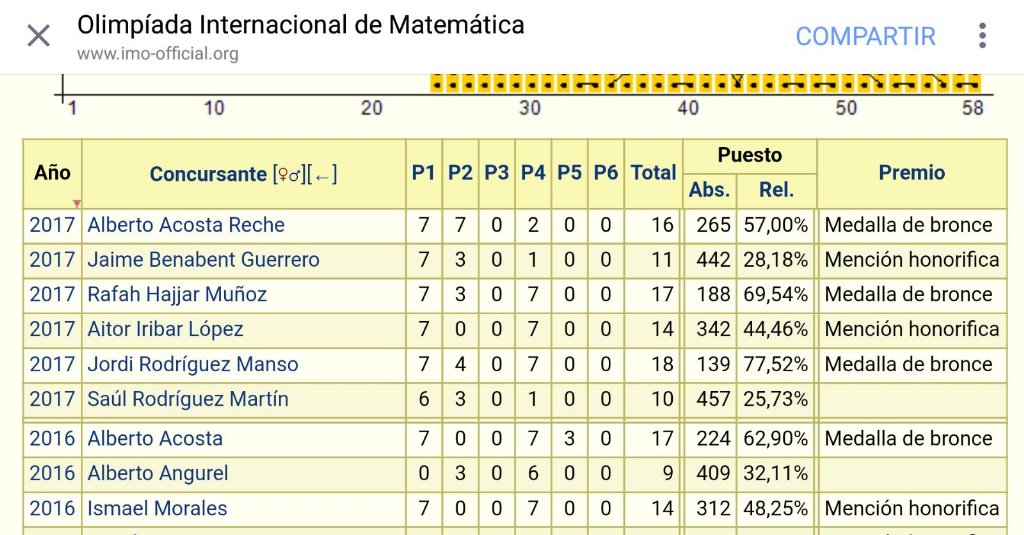Toggle gender symbols in Concursante header
This screenshot has width=1024, height=535.
point(289,174)
